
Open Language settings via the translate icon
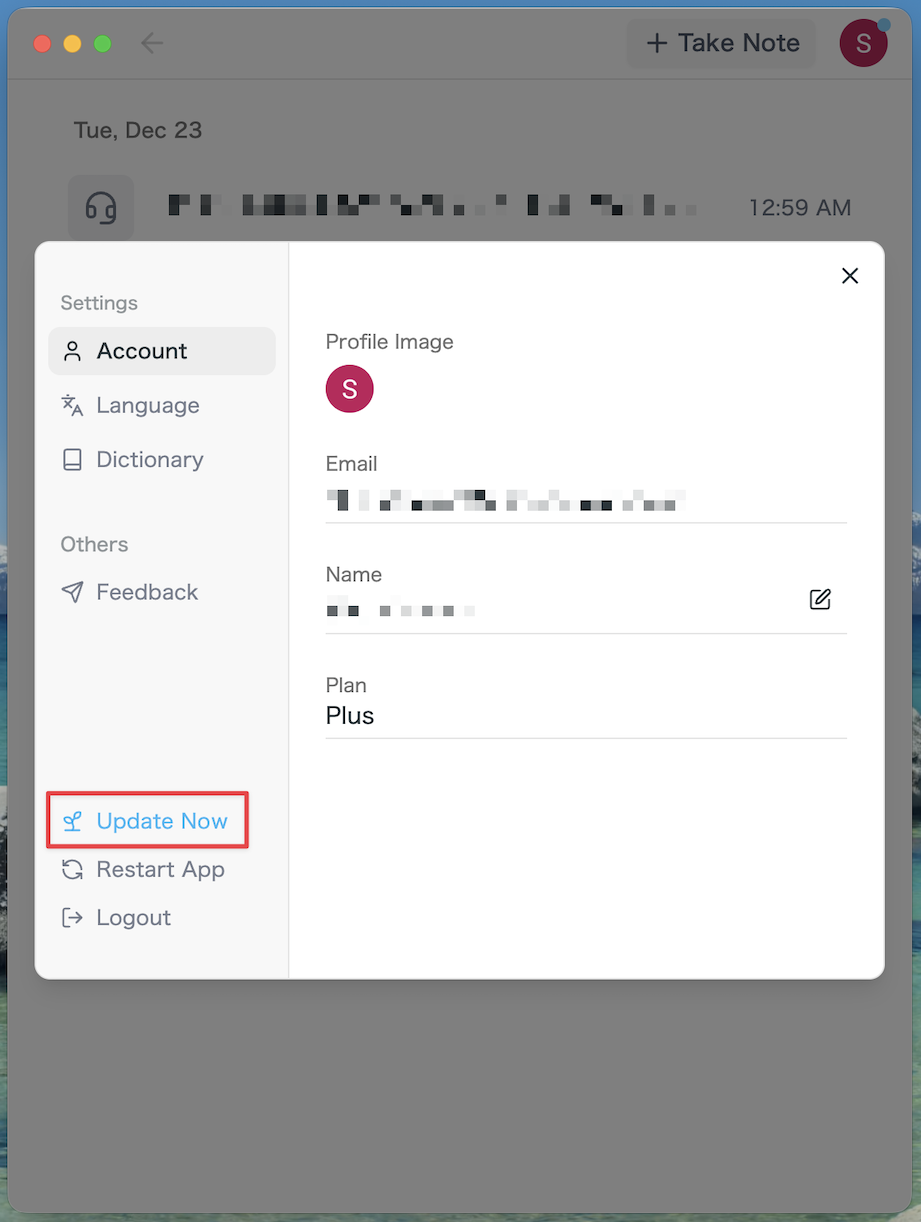pos(71,405)
